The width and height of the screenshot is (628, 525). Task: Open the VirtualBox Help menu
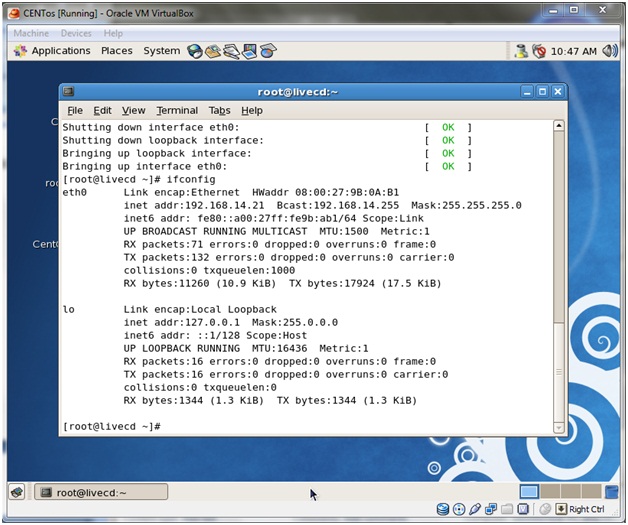pyautogui.click(x=113, y=33)
